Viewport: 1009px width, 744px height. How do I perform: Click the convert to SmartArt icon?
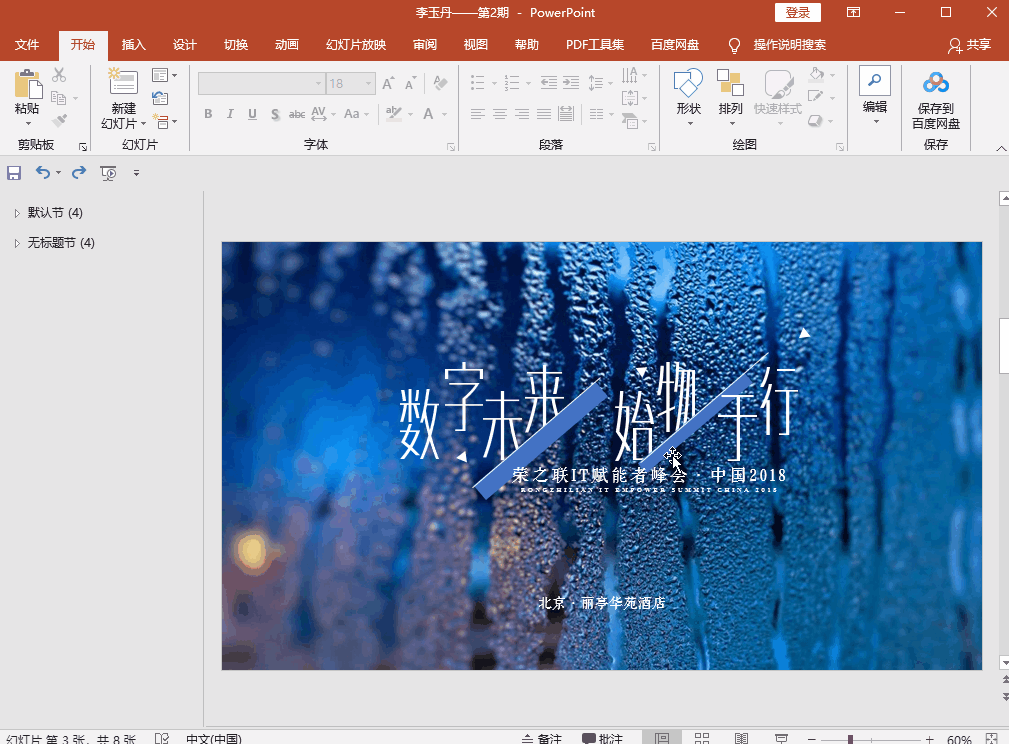coord(630,120)
